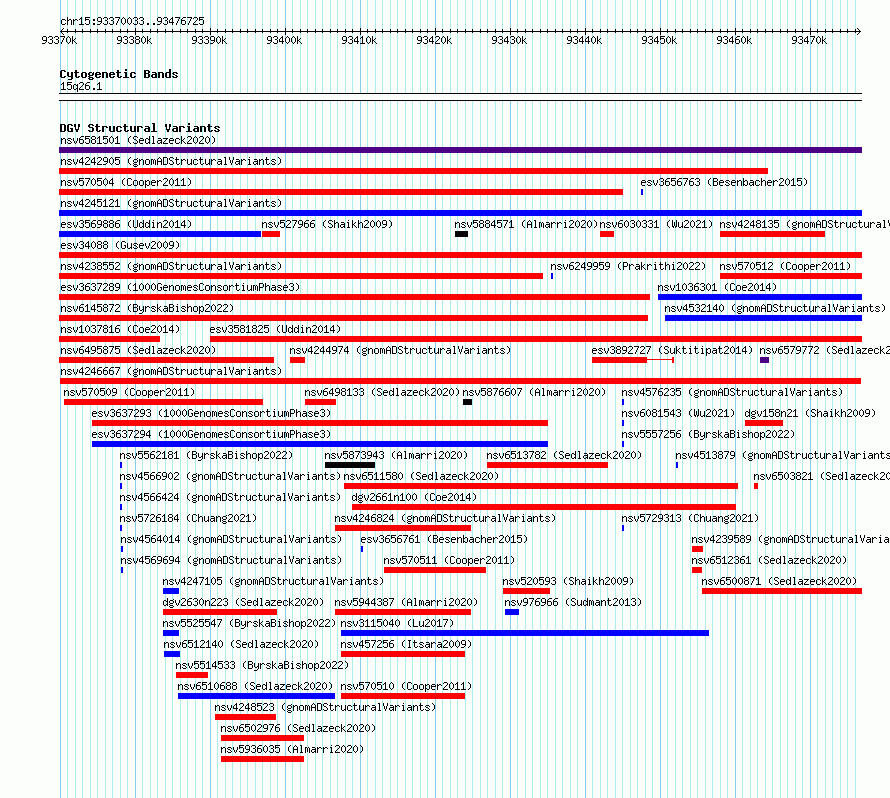Viewport: 890px width, 798px height.
Task: Click nsv5514533 (ByrskaBishop2022) label
Action: 262,665
